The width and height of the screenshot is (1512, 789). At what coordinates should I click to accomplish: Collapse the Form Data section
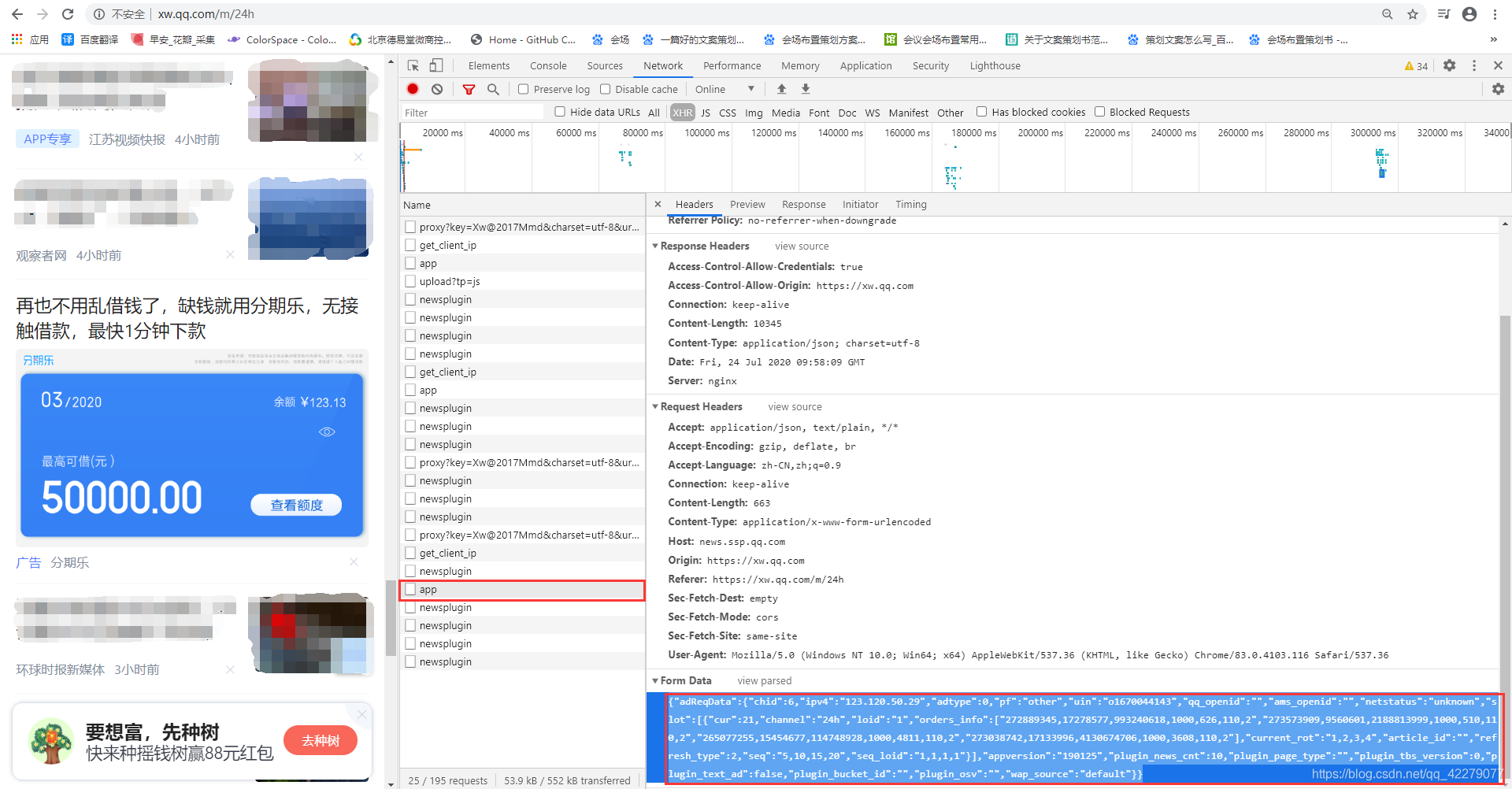click(x=655, y=680)
